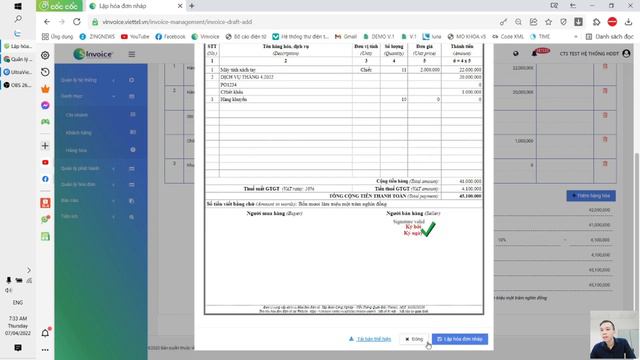
Task: Click the dark download-arrow extension icon
Action: point(578,22)
